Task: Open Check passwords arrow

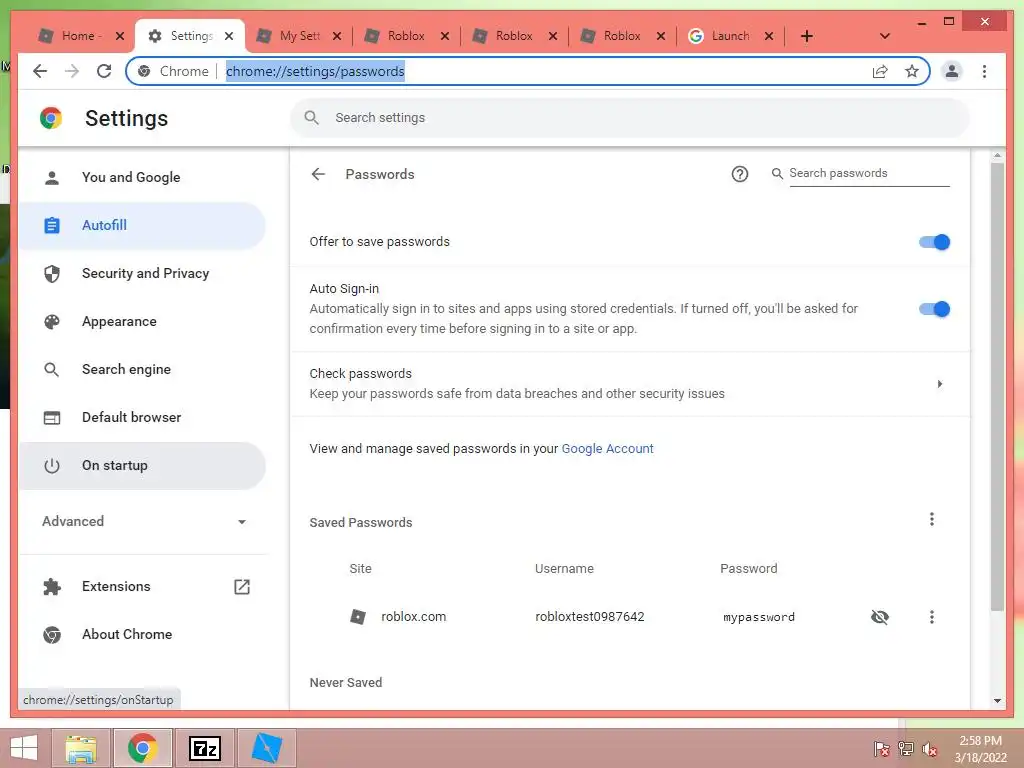Action: (x=939, y=384)
